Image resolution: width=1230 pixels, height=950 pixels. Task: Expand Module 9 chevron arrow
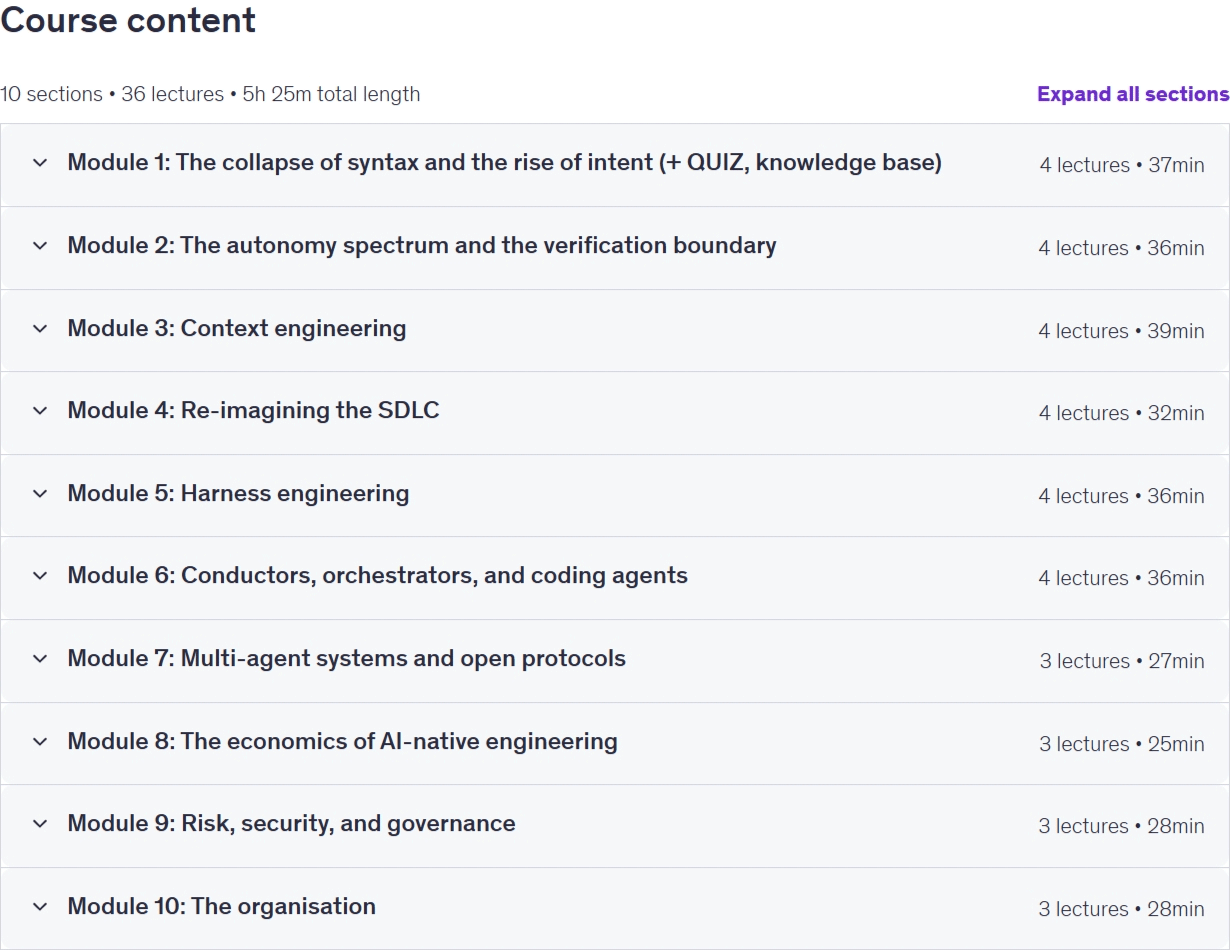click(x=40, y=824)
